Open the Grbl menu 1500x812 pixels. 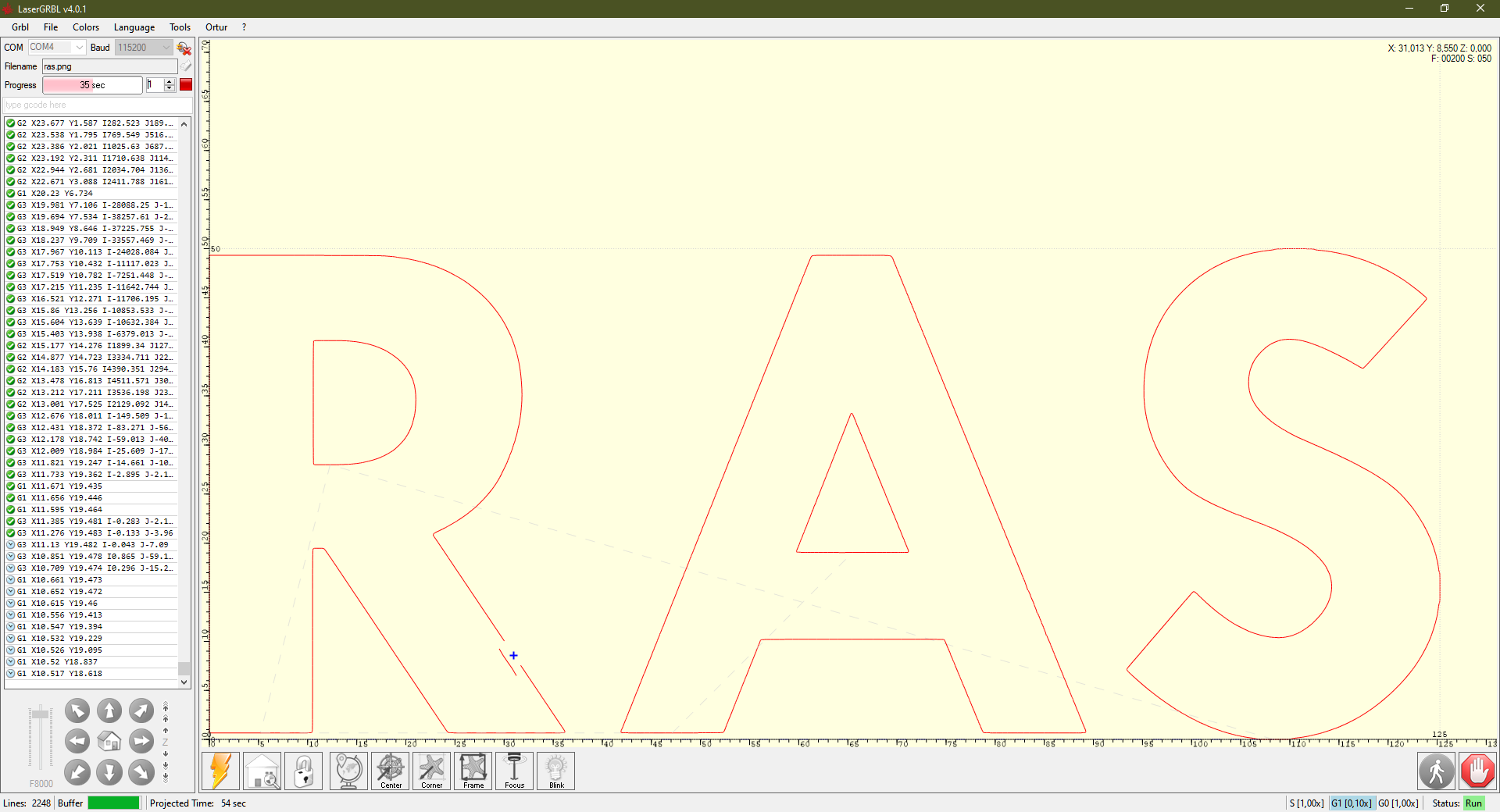[x=20, y=27]
